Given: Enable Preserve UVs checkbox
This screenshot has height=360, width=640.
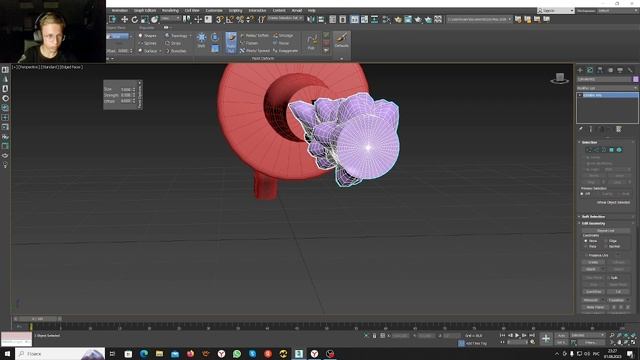Looking at the screenshot, I should (x=586, y=255).
